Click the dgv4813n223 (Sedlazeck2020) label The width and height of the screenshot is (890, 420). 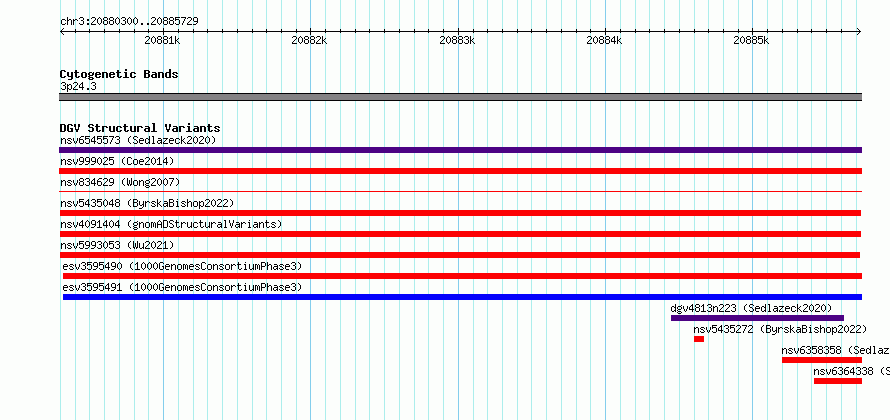(x=751, y=308)
